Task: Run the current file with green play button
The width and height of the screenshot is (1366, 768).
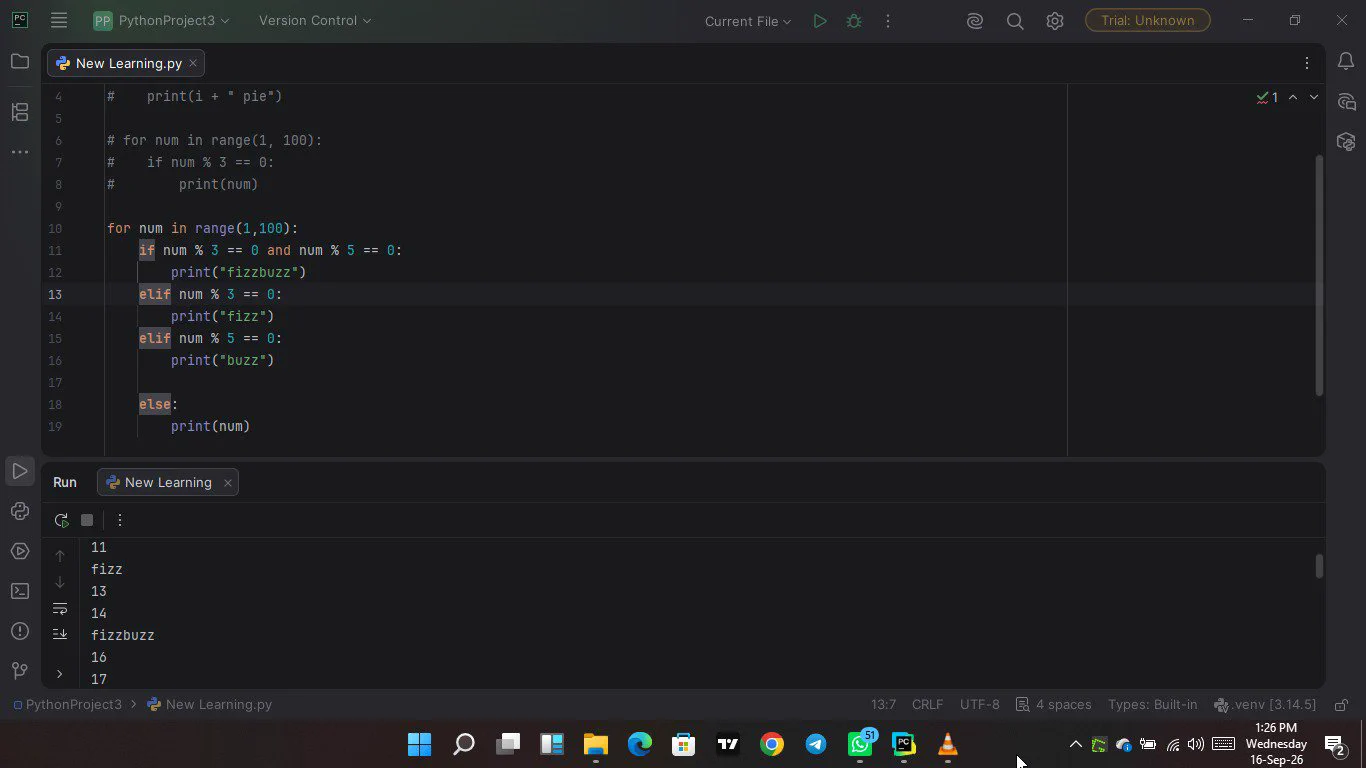Action: [820, 21]
